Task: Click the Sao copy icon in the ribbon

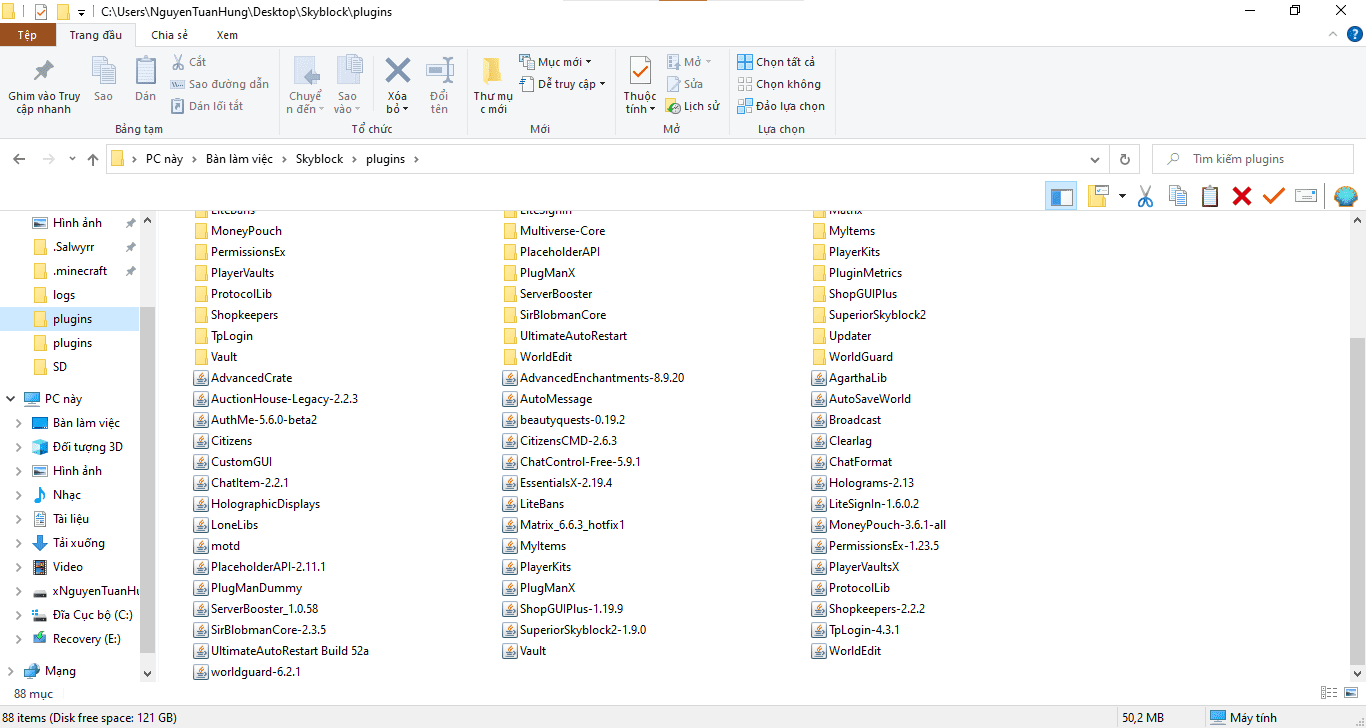Action: pos(103,71)
